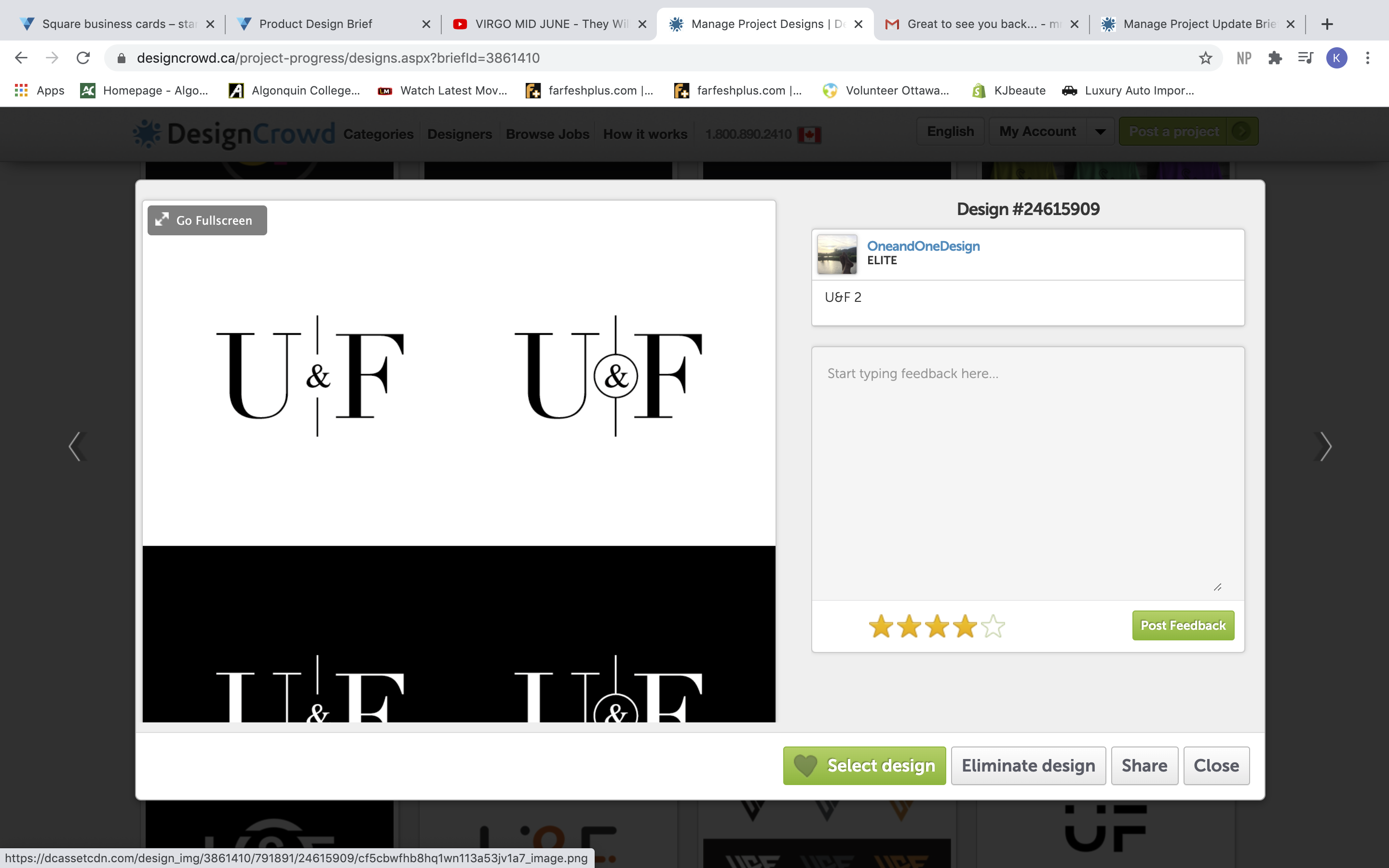The width and height of the screenshot is (1389, 868).
Task: Click the K profile avatar
Action: pyautogui.click(x=1336, y=58)
